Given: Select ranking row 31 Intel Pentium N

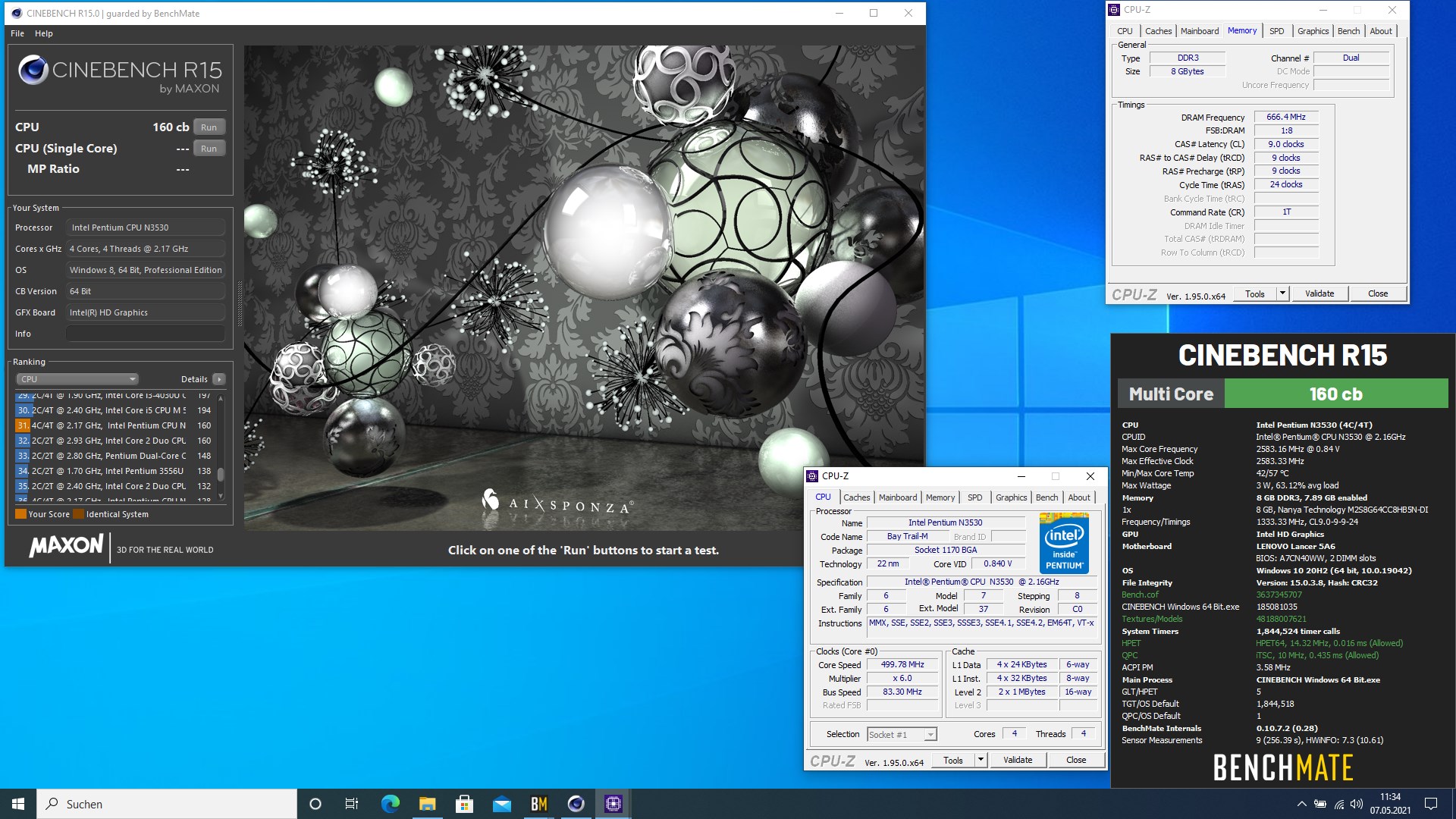Looking at the screenshot, I should 114,425.
